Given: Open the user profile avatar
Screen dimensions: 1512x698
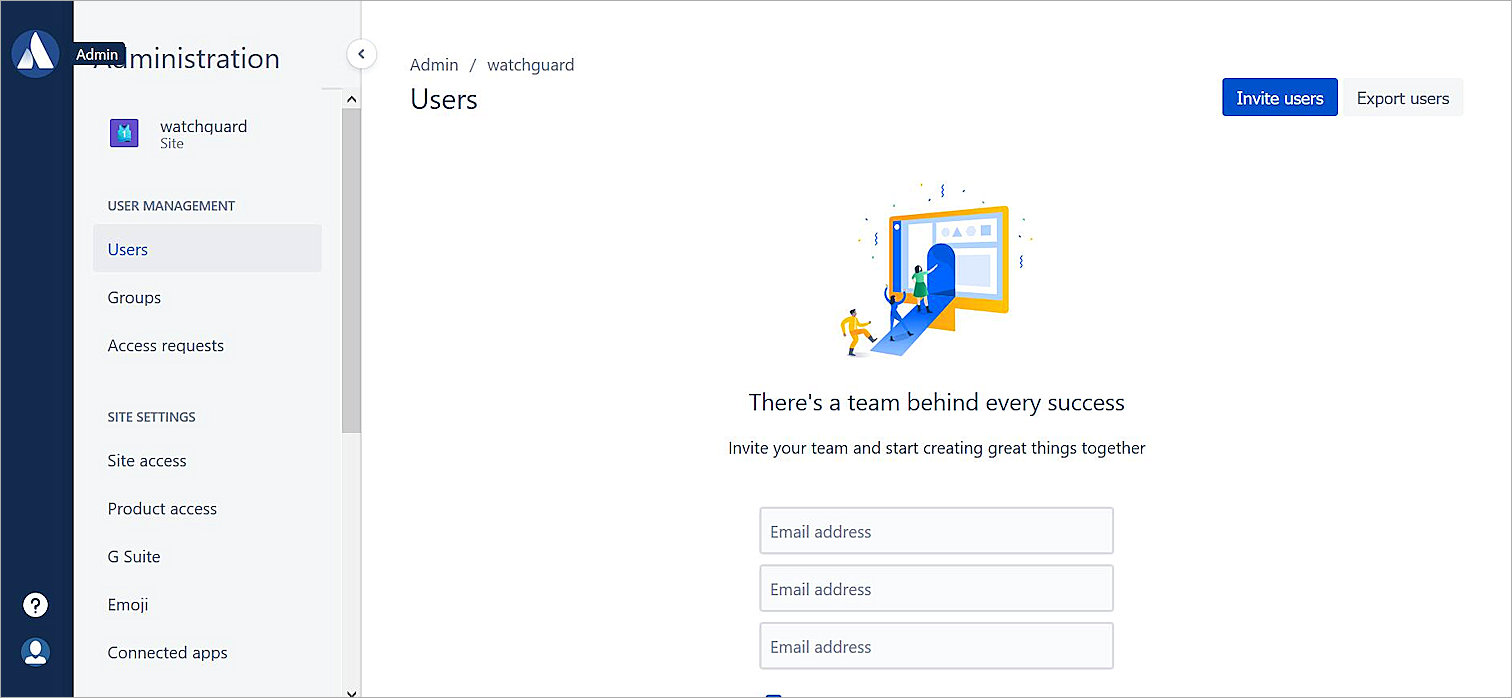Looking at the screenshot, I should pos(36,652).
